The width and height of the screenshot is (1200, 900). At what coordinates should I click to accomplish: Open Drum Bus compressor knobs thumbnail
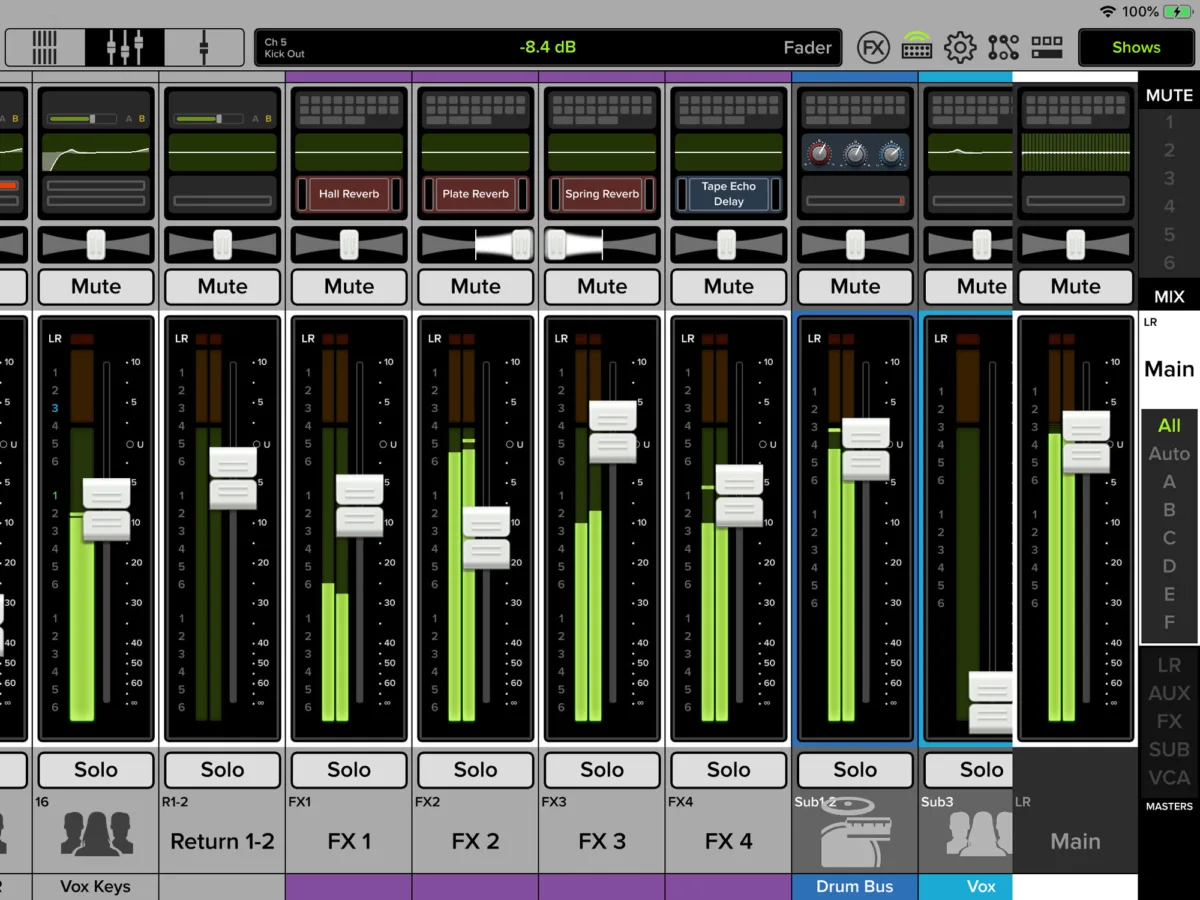pos(855,153)
